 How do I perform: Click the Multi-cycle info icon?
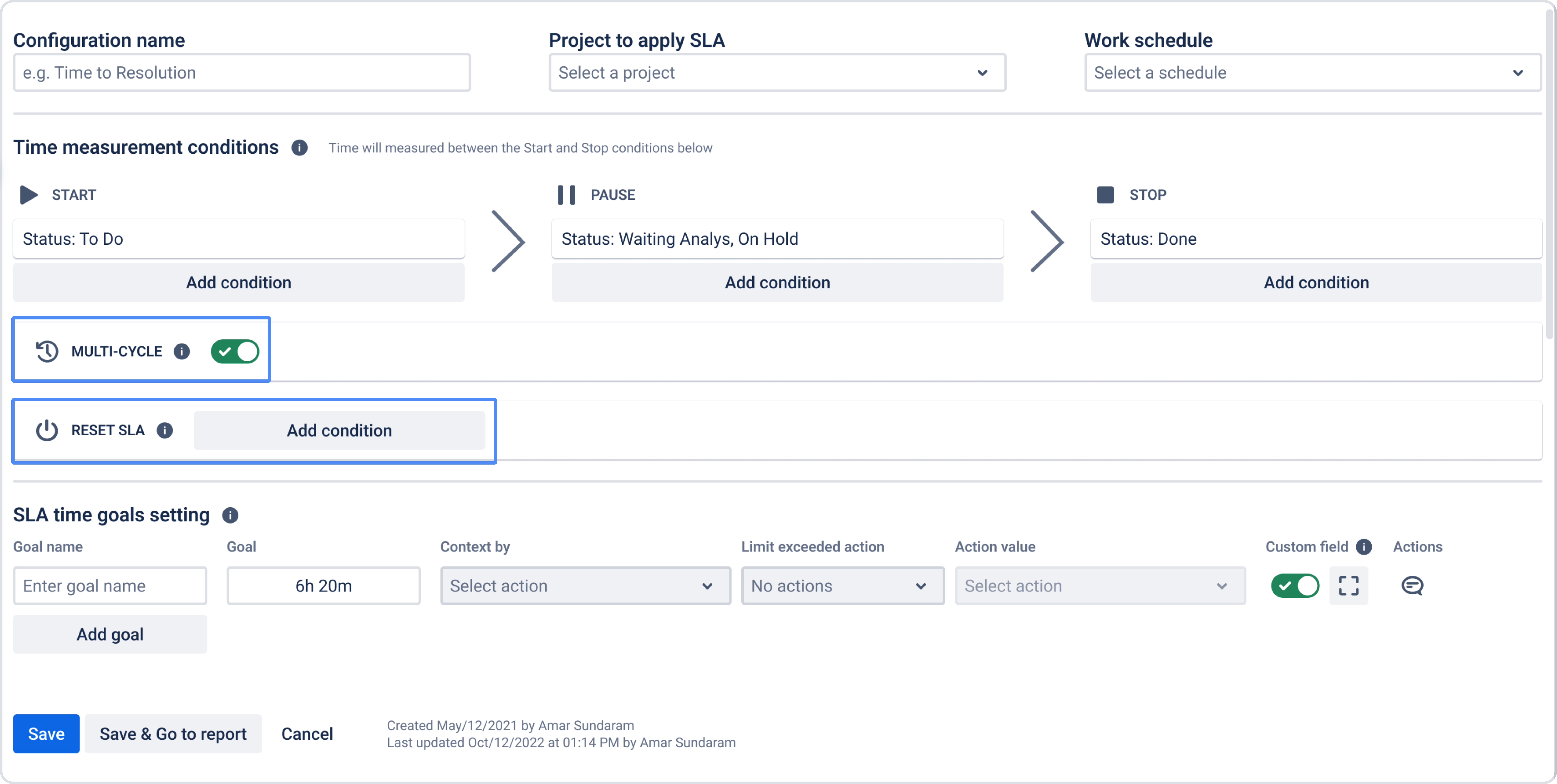(x=181, y=351)
